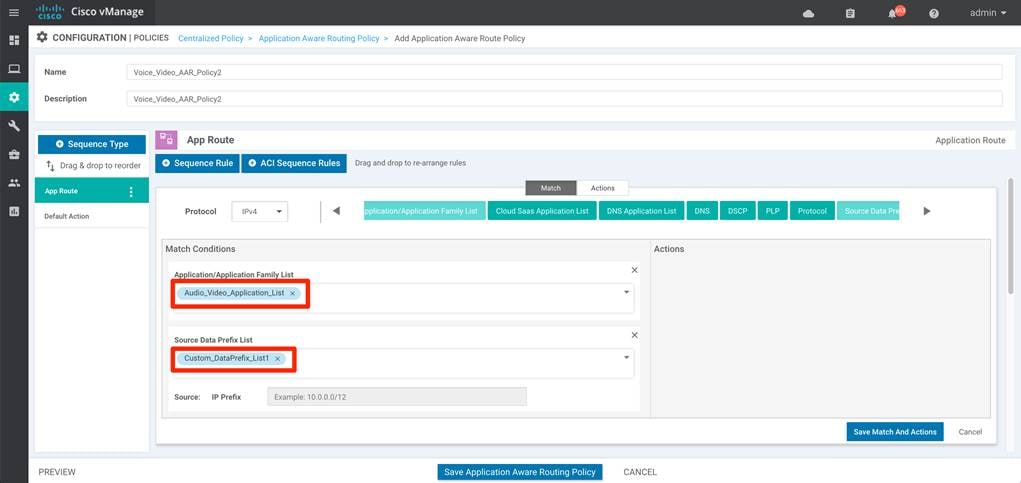Open the Administration people sidebar icon
This screenshot has width=1021, height=483.
pos(14,183)
